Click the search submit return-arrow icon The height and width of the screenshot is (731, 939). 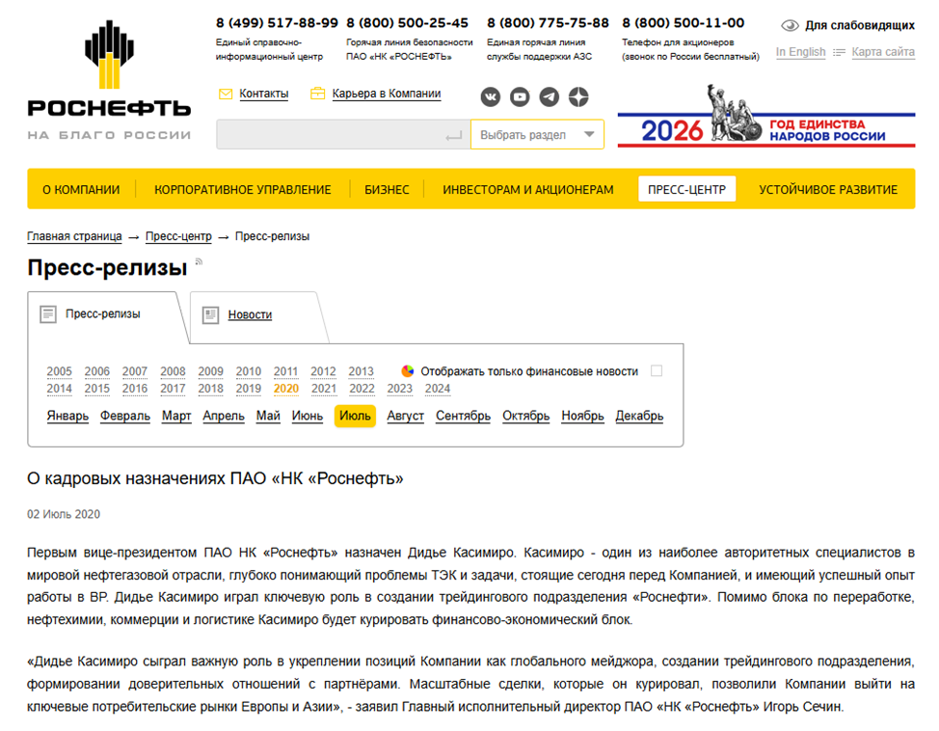(454, 137)
